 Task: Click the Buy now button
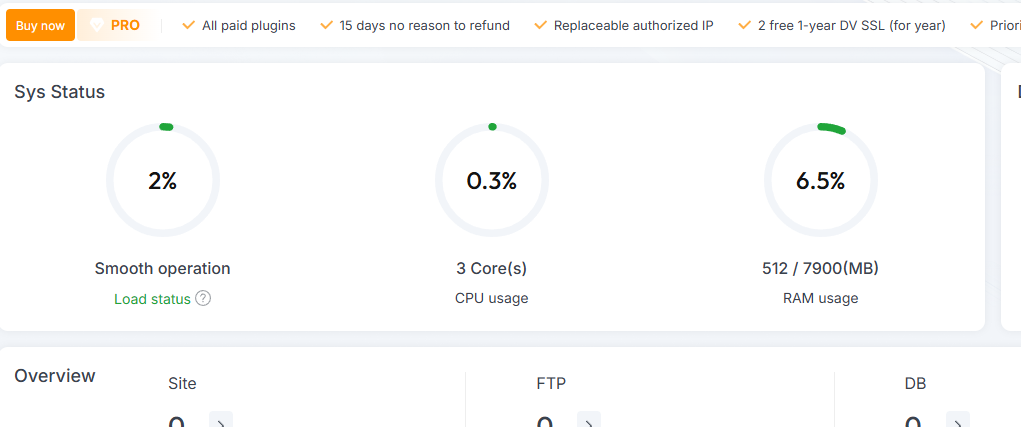point(40,25)
